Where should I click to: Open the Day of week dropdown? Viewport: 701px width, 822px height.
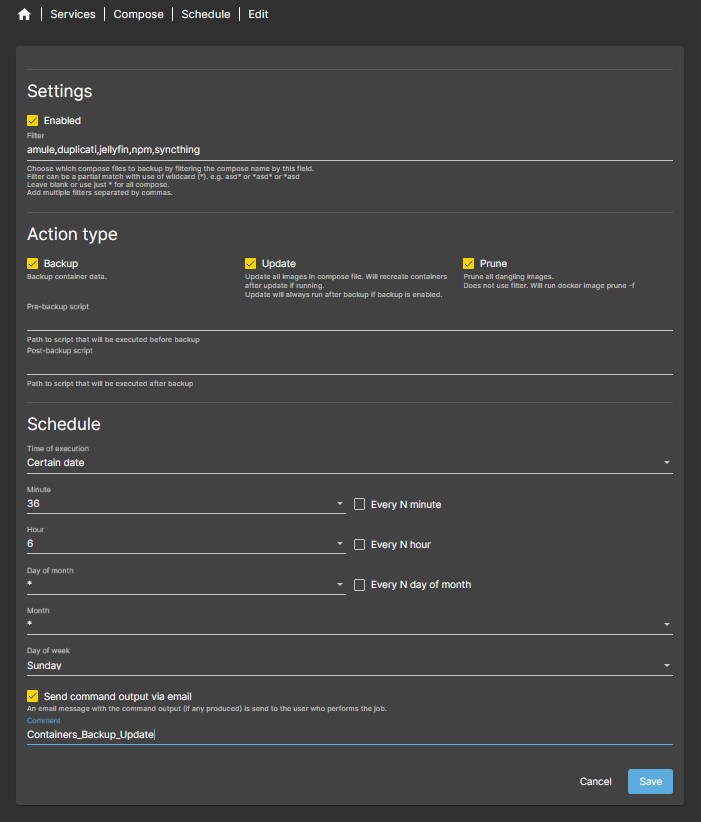point(666,665)
